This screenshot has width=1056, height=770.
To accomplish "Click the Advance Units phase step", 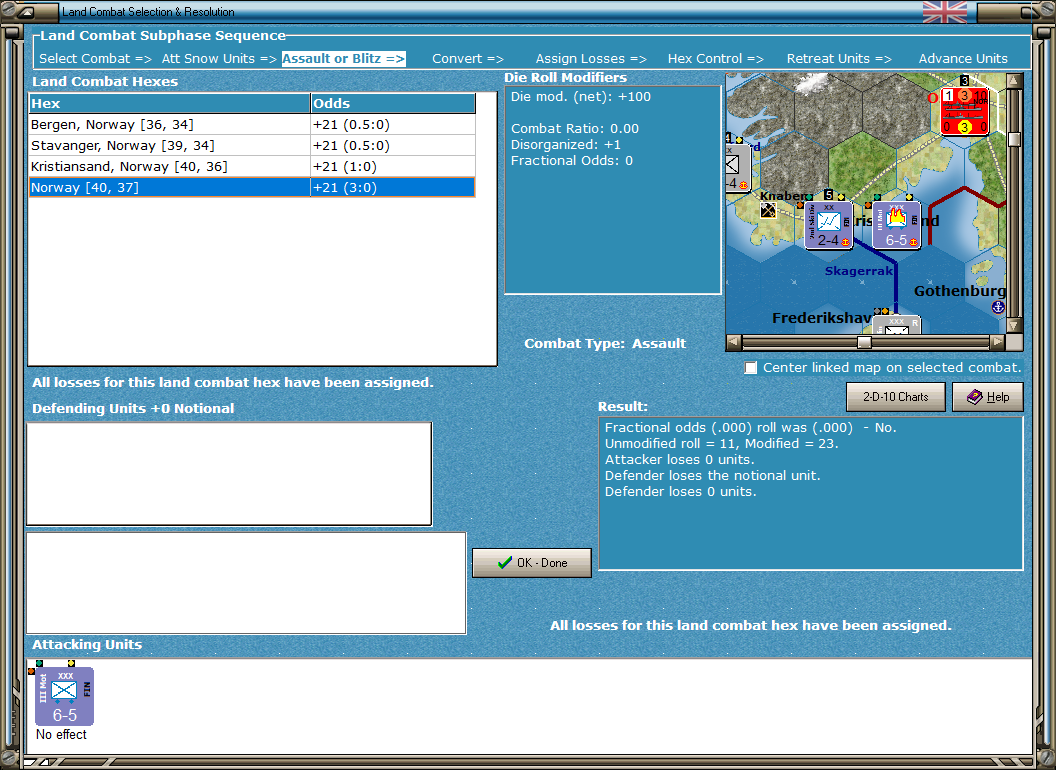I will tap(963, 59).
